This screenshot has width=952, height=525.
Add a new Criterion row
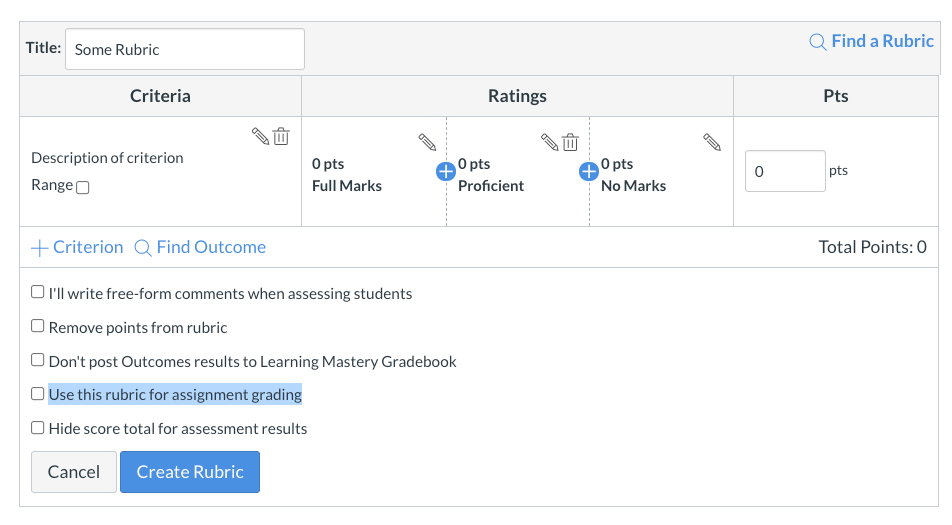click(x=77, y=247)
